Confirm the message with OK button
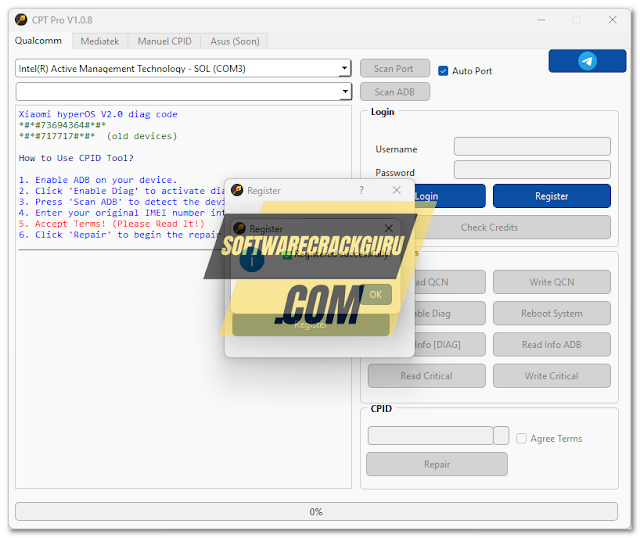 coord(376,294)
